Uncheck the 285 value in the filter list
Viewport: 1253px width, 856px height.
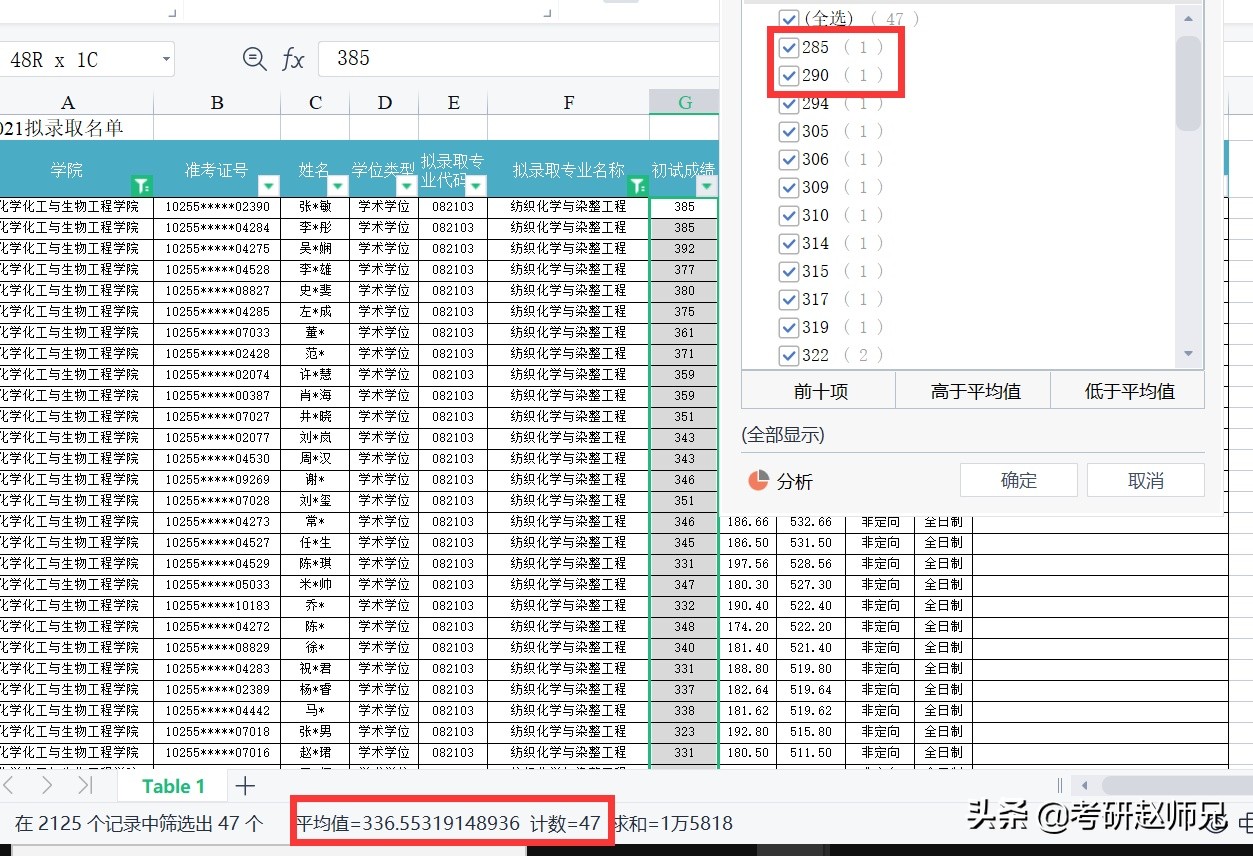789,47
